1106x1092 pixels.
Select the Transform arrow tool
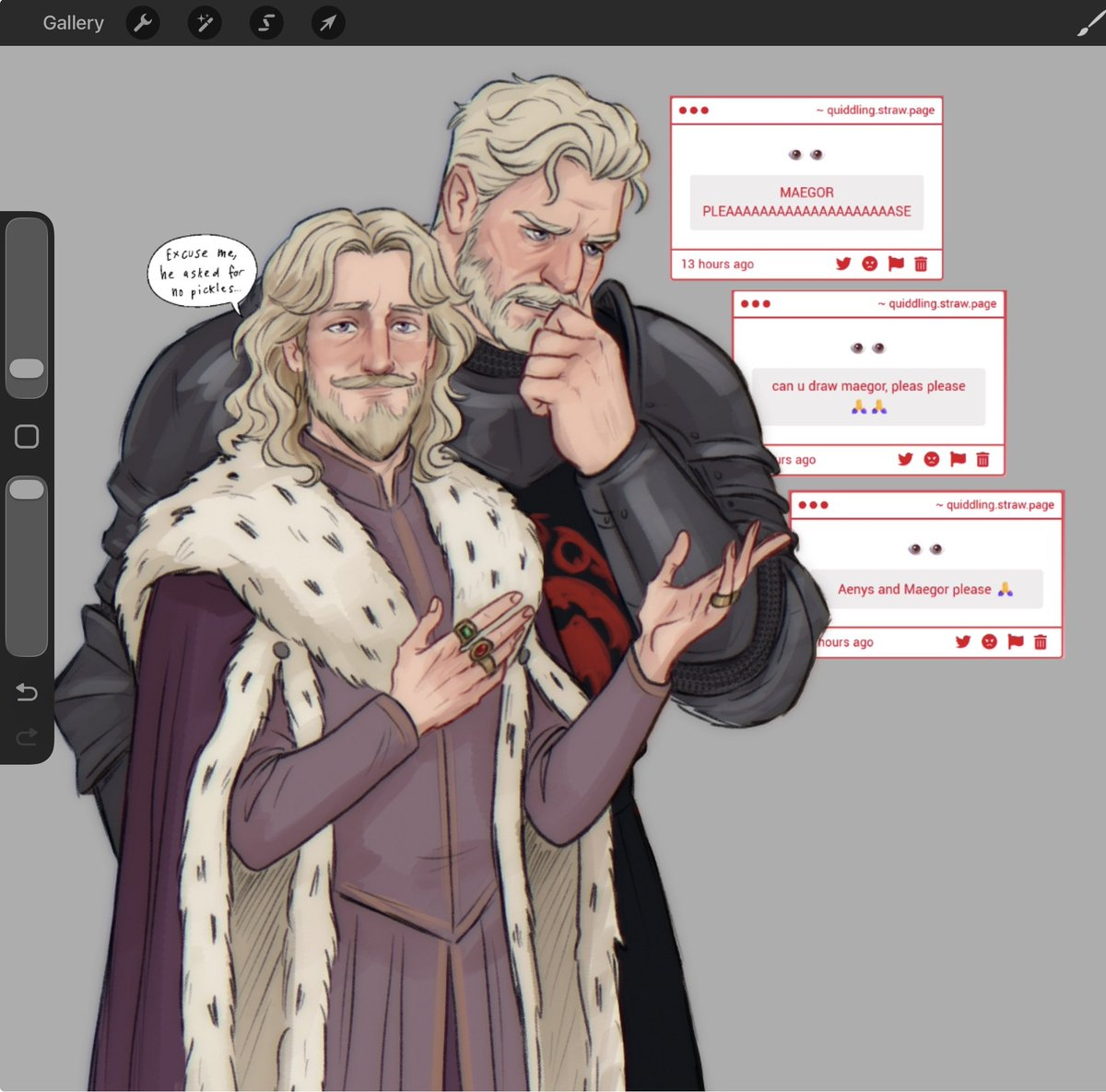[x=328, y=23]
